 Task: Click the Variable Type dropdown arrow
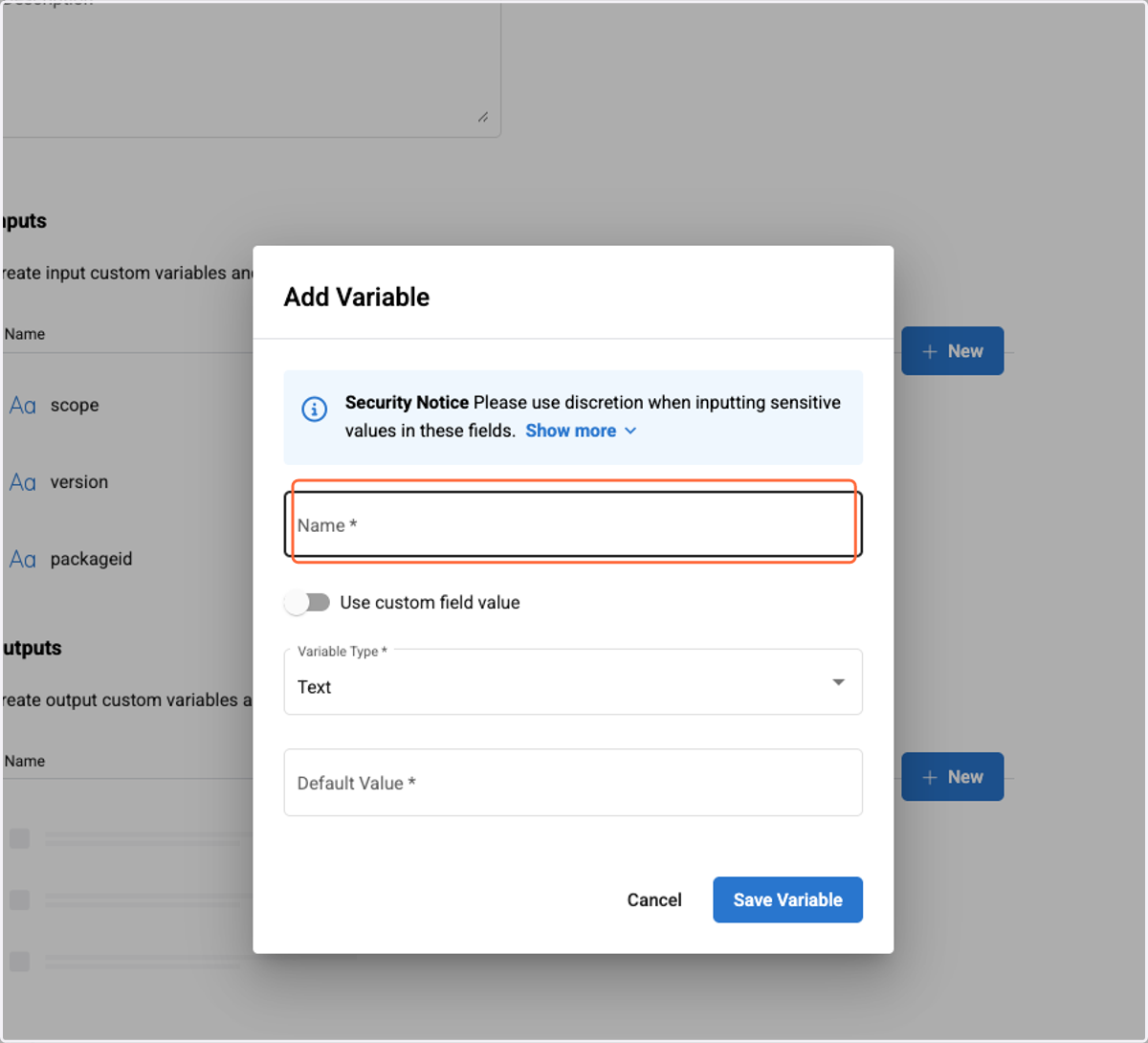pyautogui.click(x=838, y=682)
